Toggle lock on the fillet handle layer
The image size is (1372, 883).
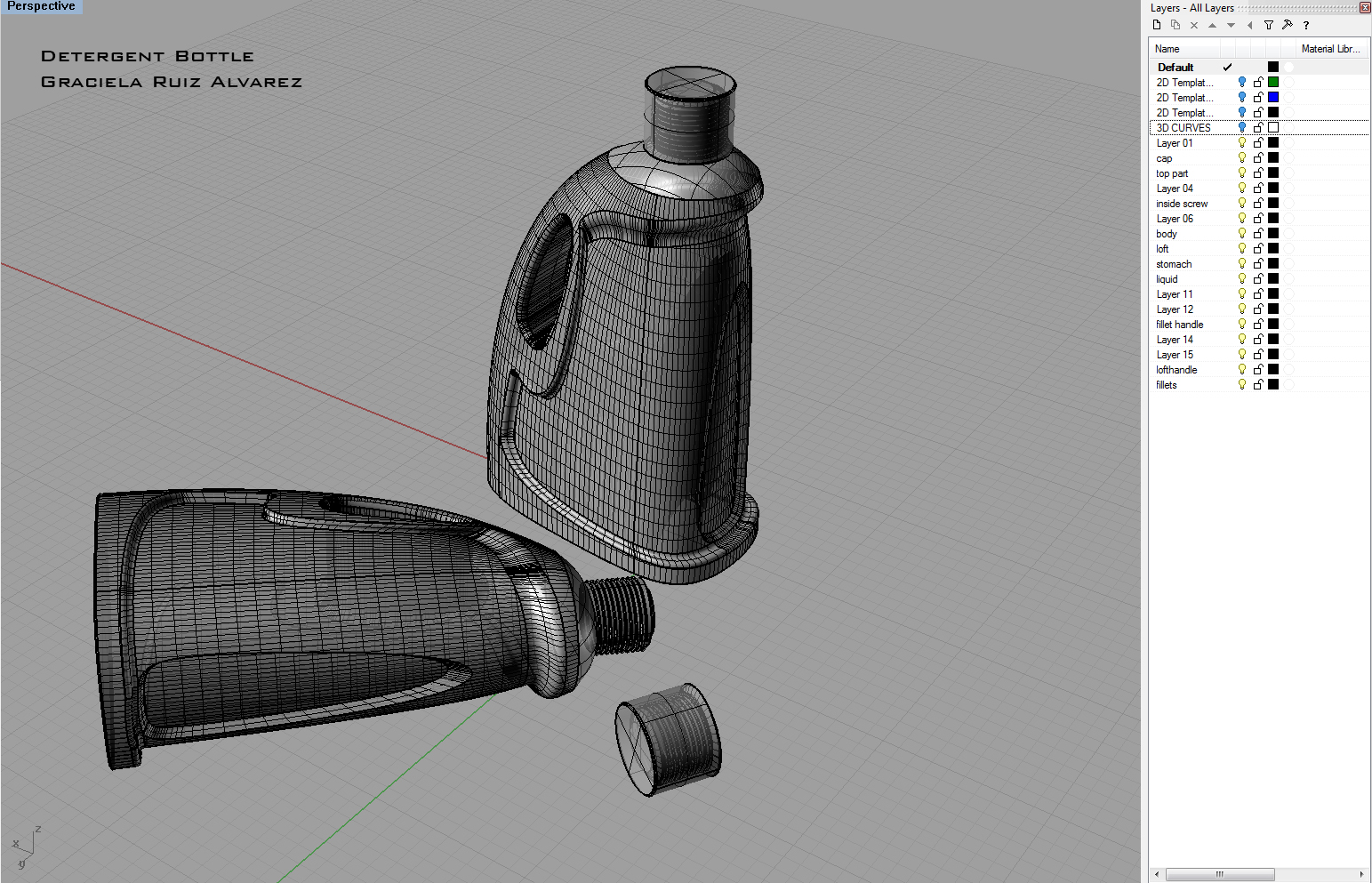point(1258,324)
